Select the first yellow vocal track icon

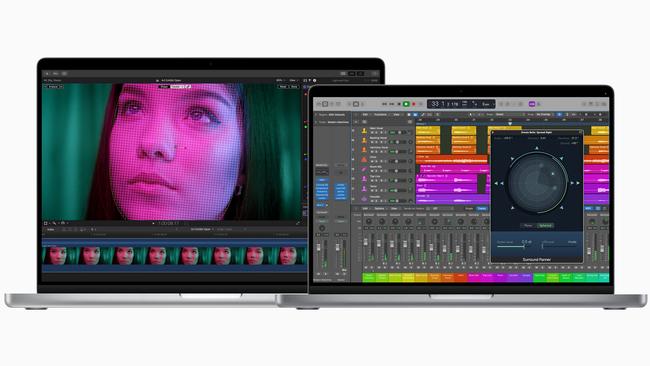[364, 131]
